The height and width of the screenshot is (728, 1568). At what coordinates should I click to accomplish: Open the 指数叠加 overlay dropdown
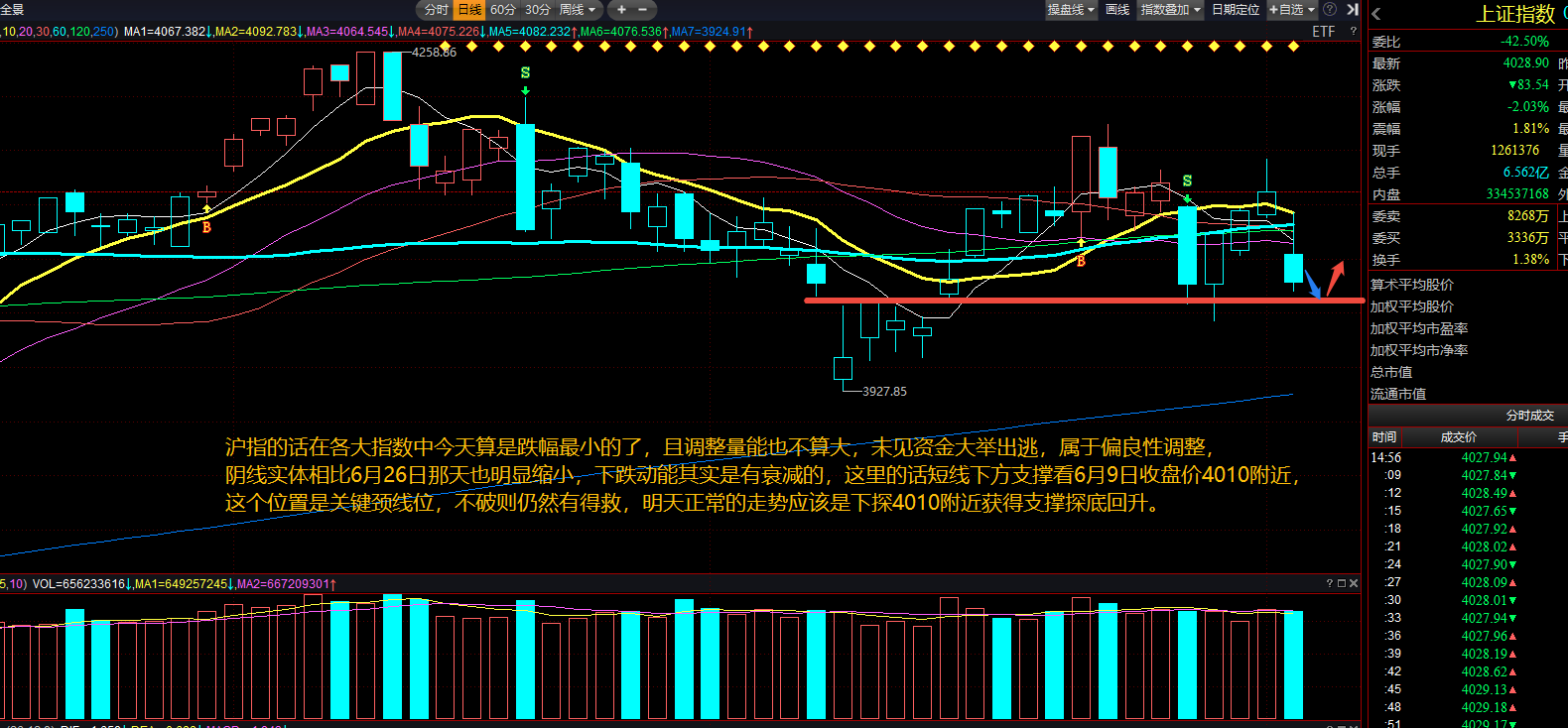(1171, 10)
